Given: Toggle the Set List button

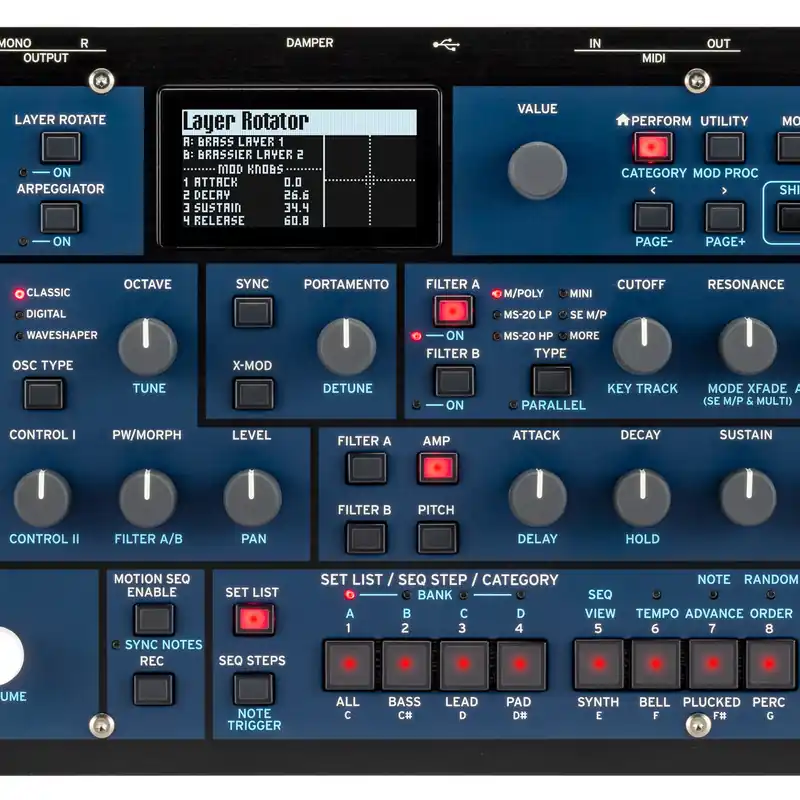Looking at the screenshot, I should click(x=254, y=619).
